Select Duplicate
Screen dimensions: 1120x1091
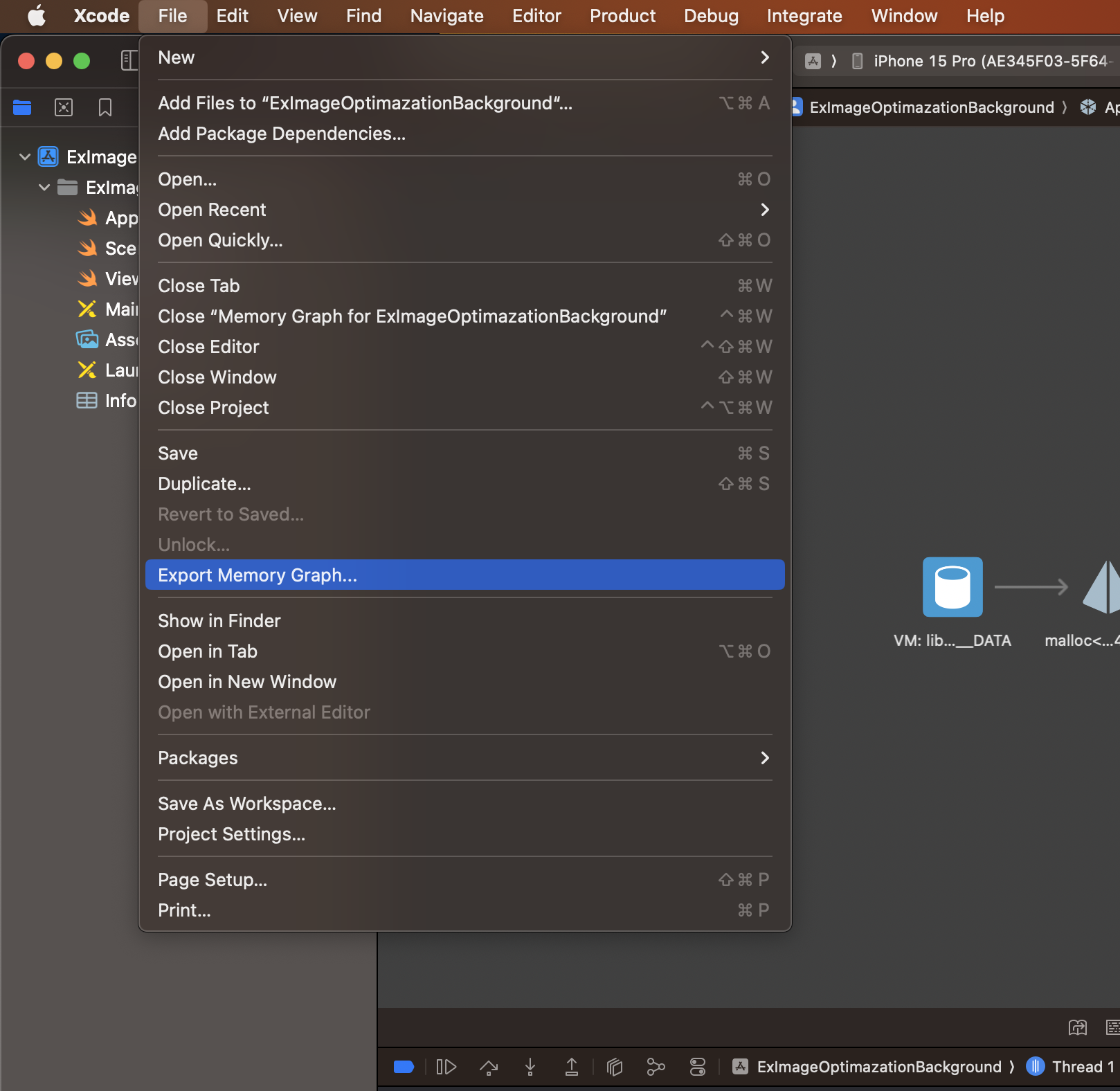[464, 484]
